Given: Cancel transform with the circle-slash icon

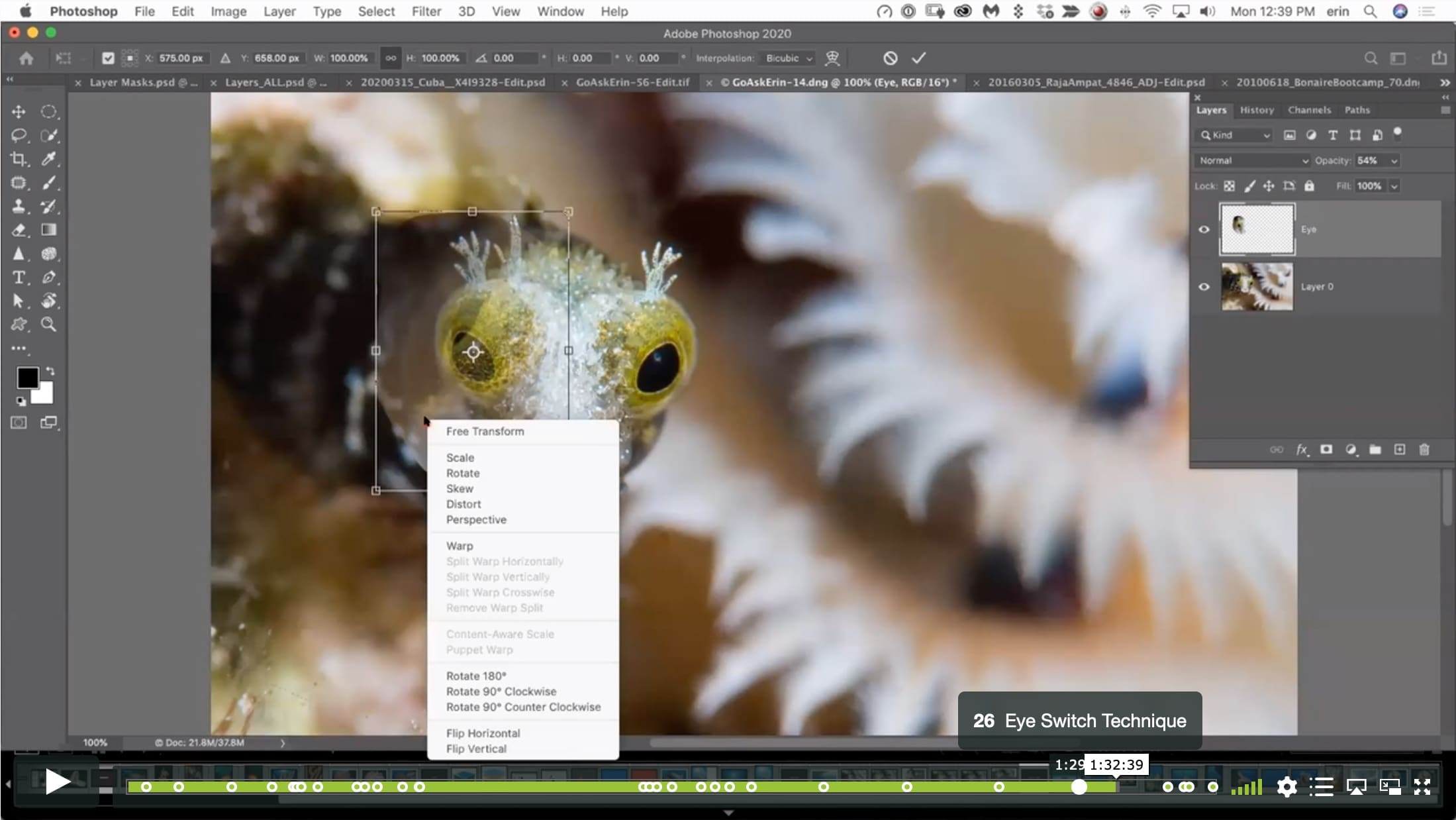Looking at the screenshot, I should click(890, 58).
